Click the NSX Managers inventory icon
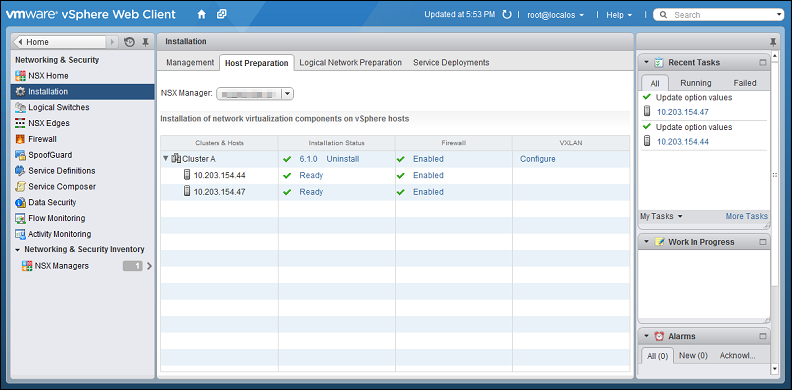The width and height of the screenshot is (792, 390). click(x=27, y=266)
